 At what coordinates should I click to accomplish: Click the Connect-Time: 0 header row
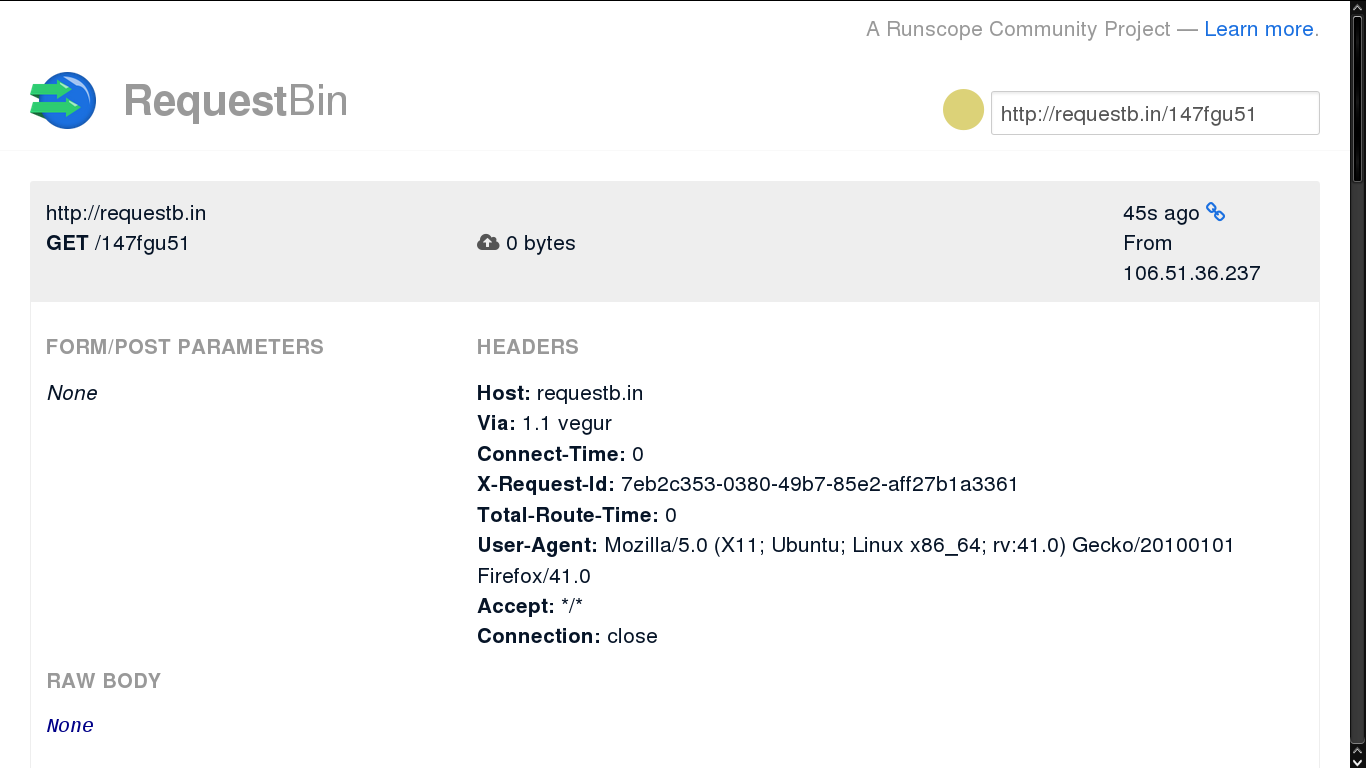coord(560,454)
